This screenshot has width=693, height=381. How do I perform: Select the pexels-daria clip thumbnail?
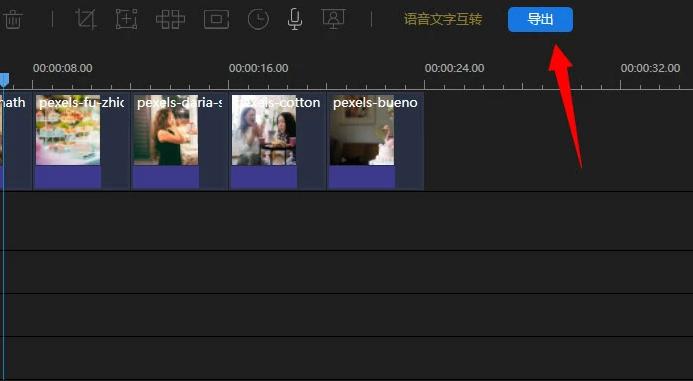tap(166, 130)
